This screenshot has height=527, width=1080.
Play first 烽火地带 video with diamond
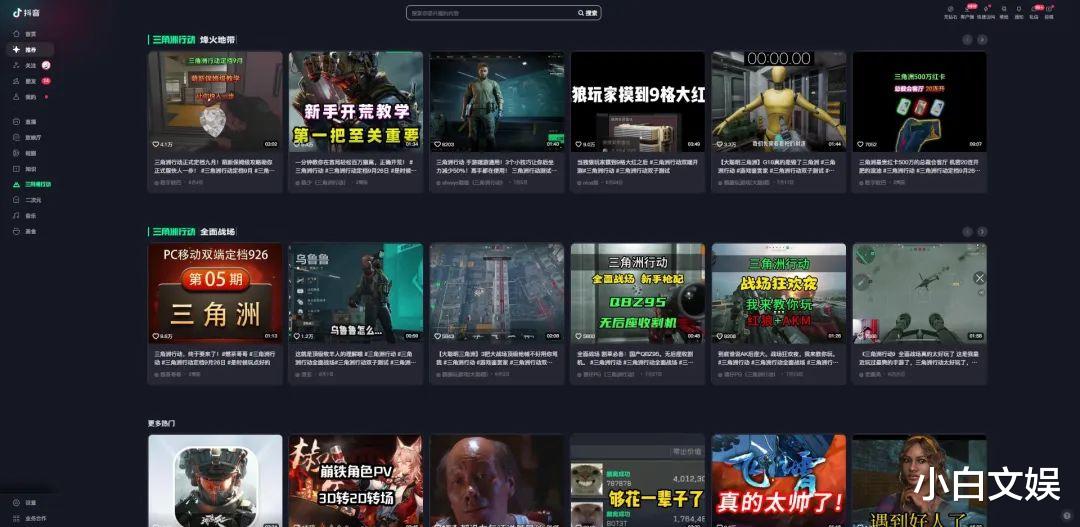click(x=215, y=101)
